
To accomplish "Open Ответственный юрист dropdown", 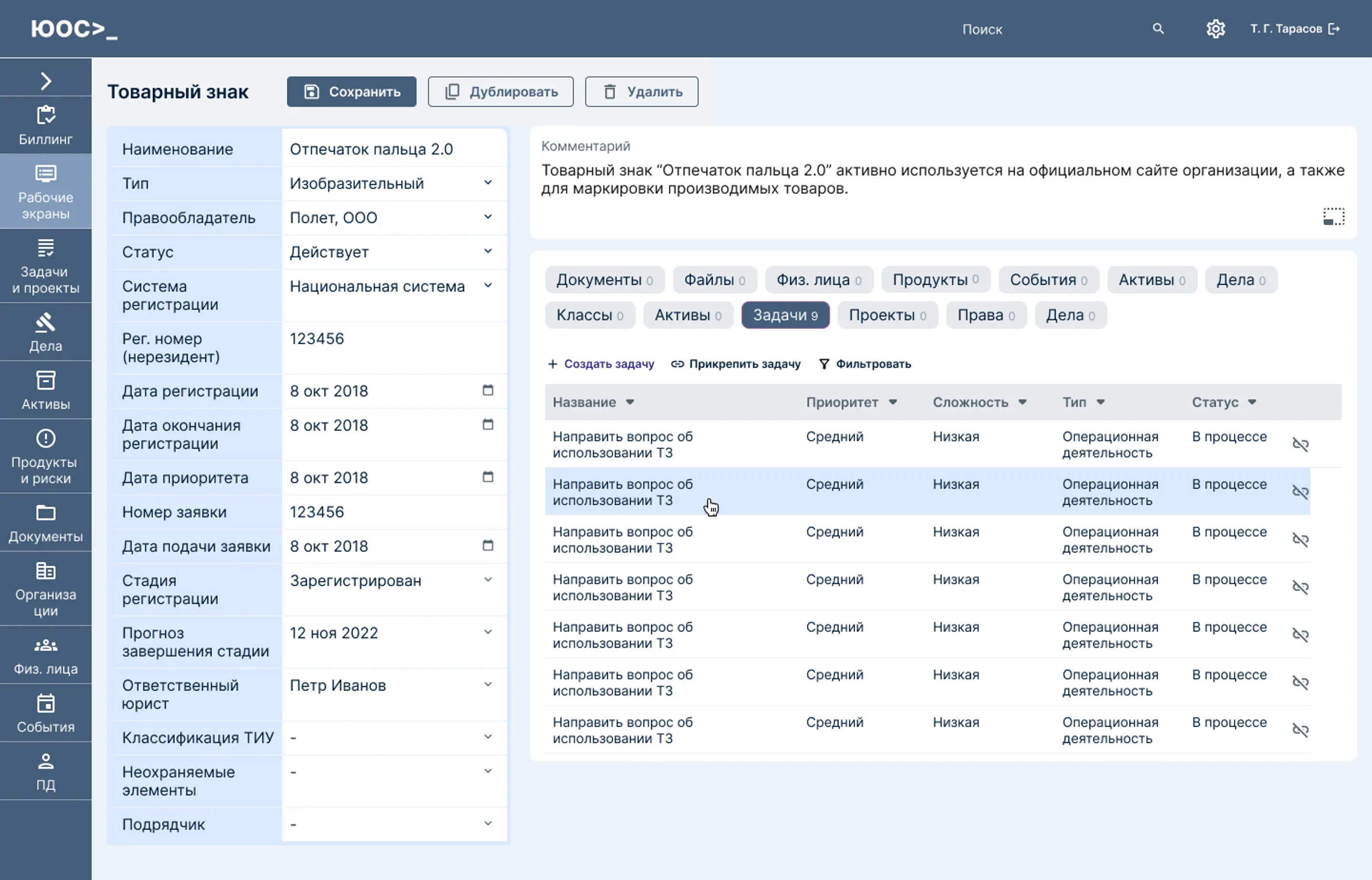I will [x=488, y=685].
